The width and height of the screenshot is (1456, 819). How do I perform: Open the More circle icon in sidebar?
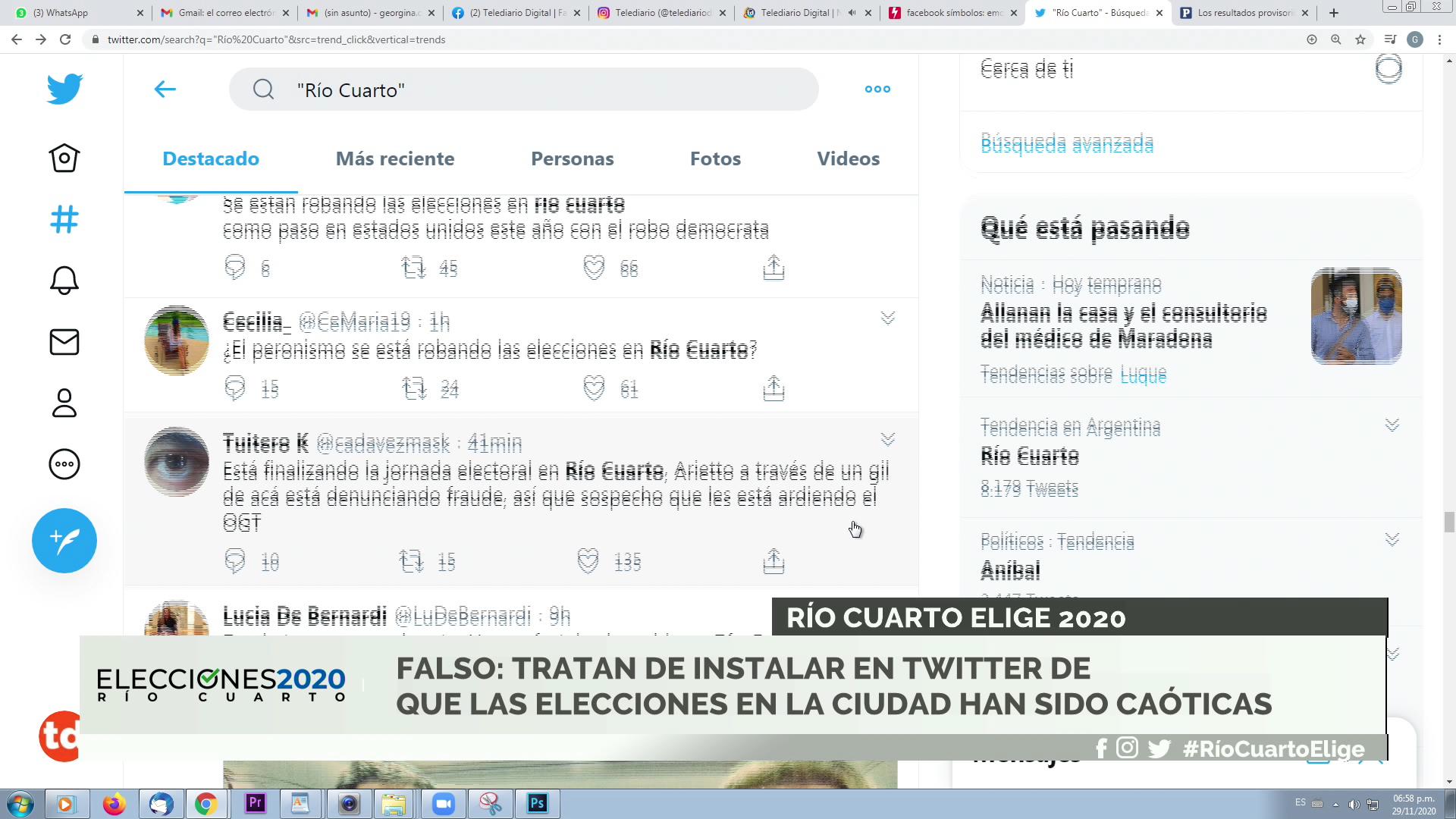coord(64,464)
